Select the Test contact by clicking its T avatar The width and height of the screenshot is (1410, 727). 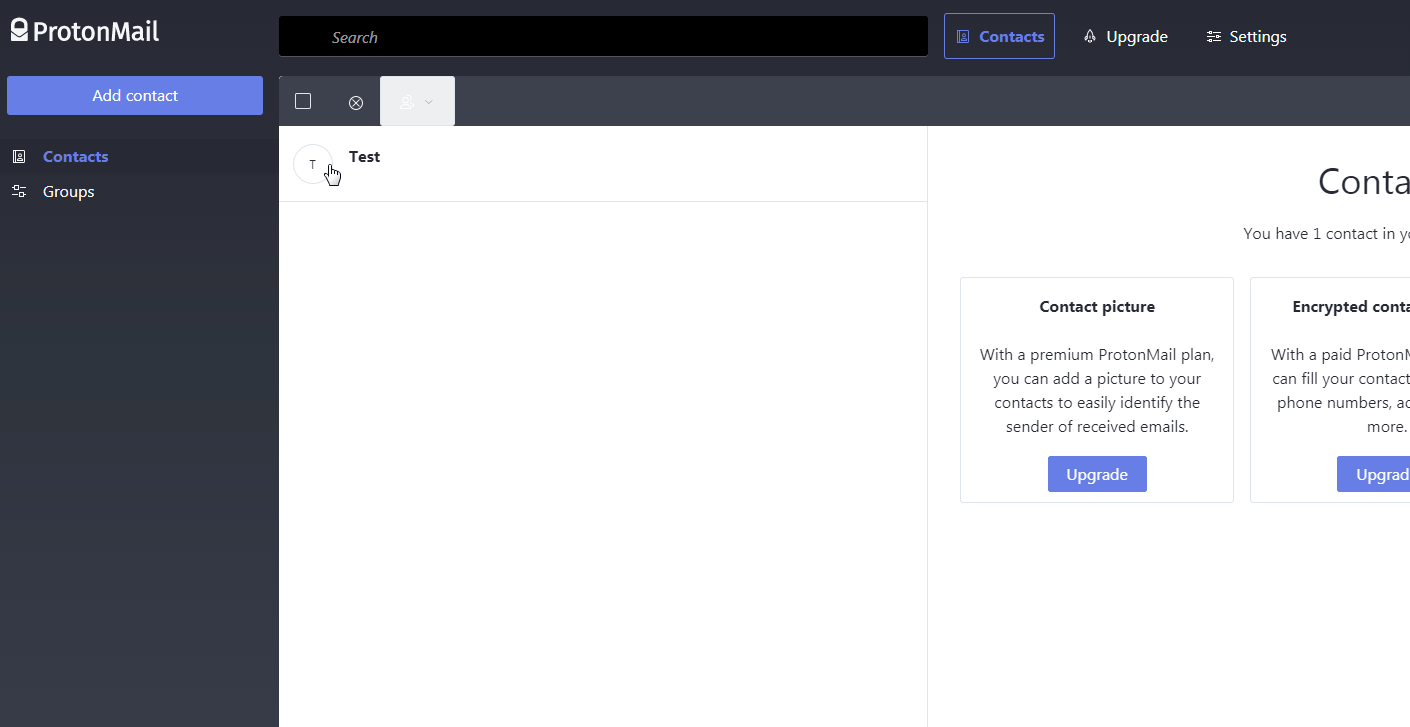coord(313,163)
